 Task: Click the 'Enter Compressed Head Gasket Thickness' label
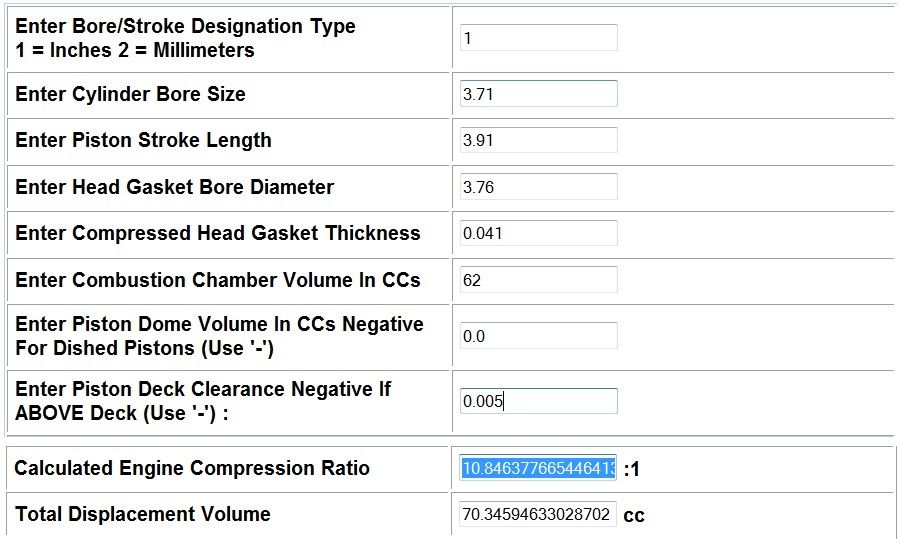[x=218, y=234]
